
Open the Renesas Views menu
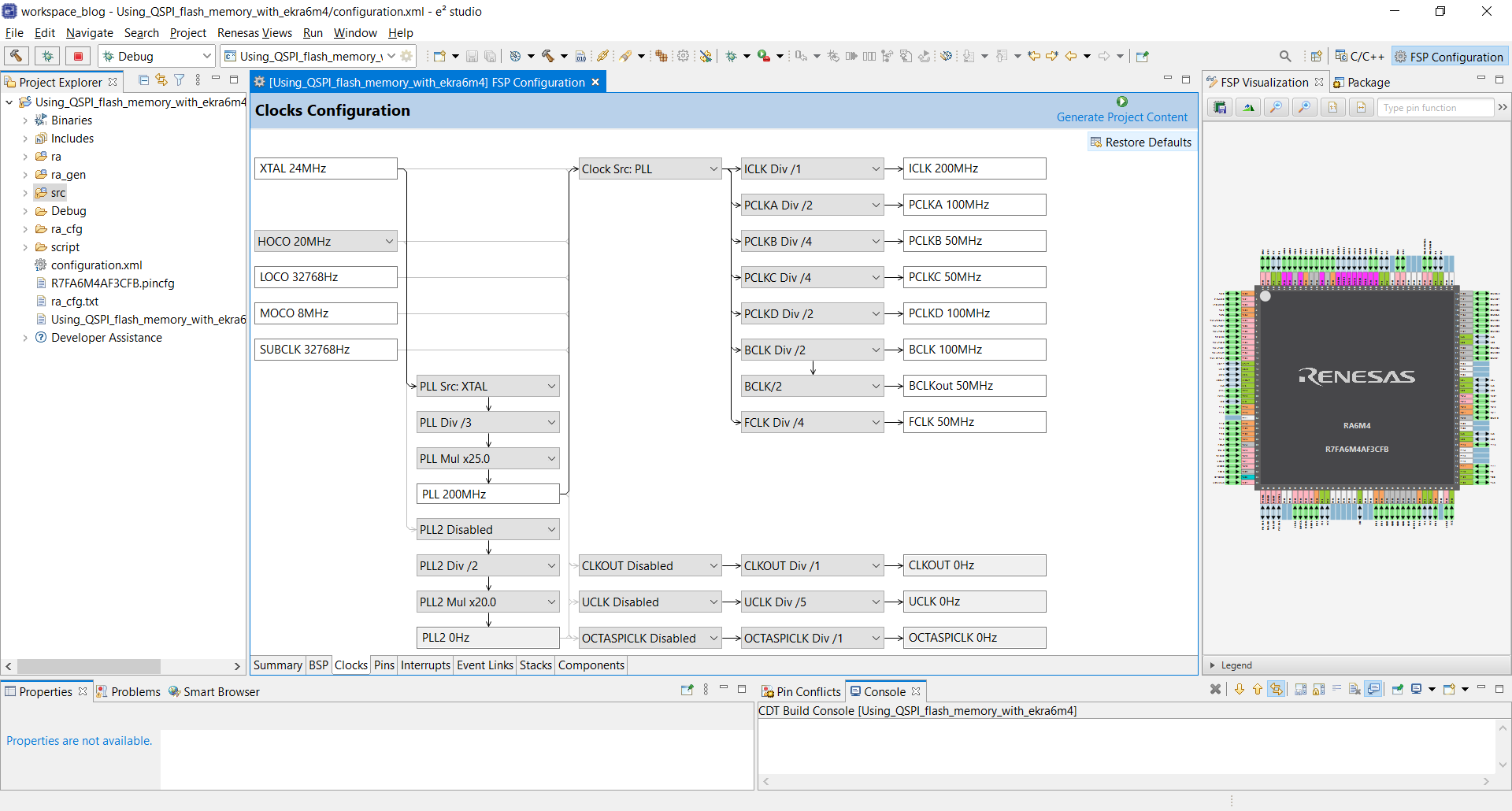click(x=254, y=33)
